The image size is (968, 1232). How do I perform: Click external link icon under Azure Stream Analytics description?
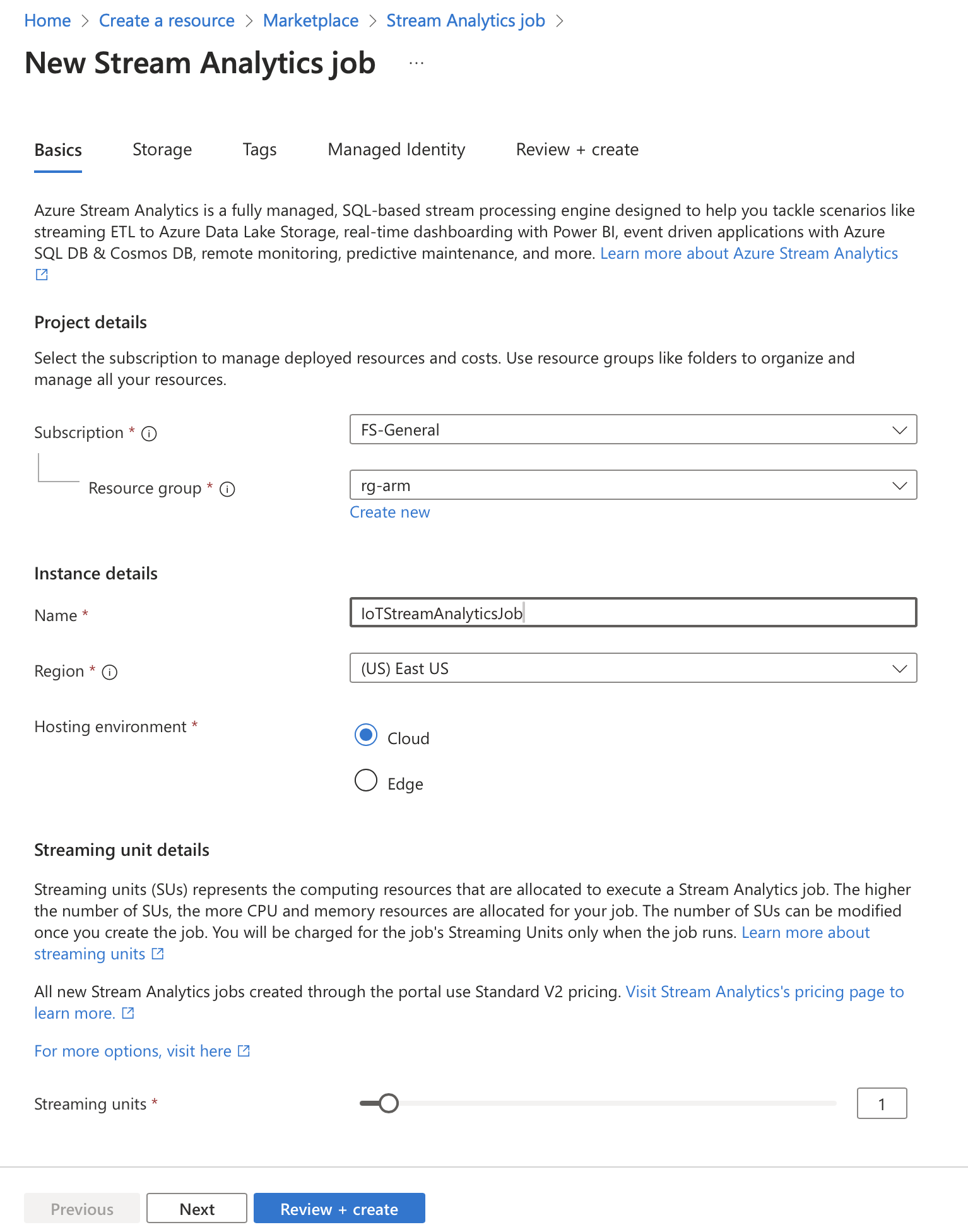[42, 275]
